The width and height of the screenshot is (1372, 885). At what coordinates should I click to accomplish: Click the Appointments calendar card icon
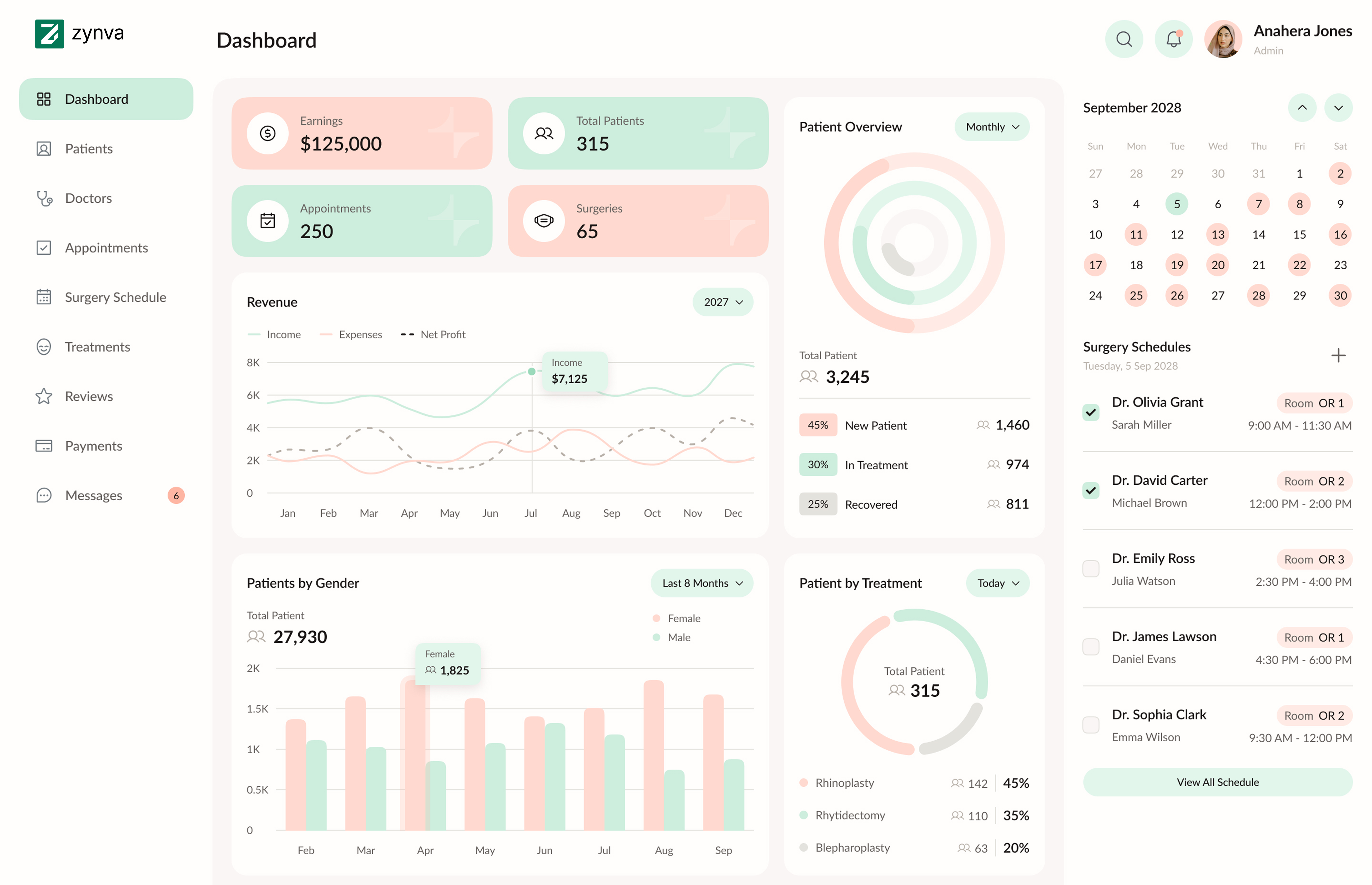click(267, 221)
